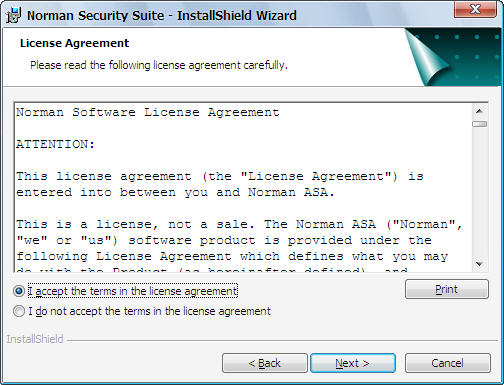Click the installer icon in the title bar
Image resolution: width=504 pixels, height=385 pixels.
(x=14, y=15)
